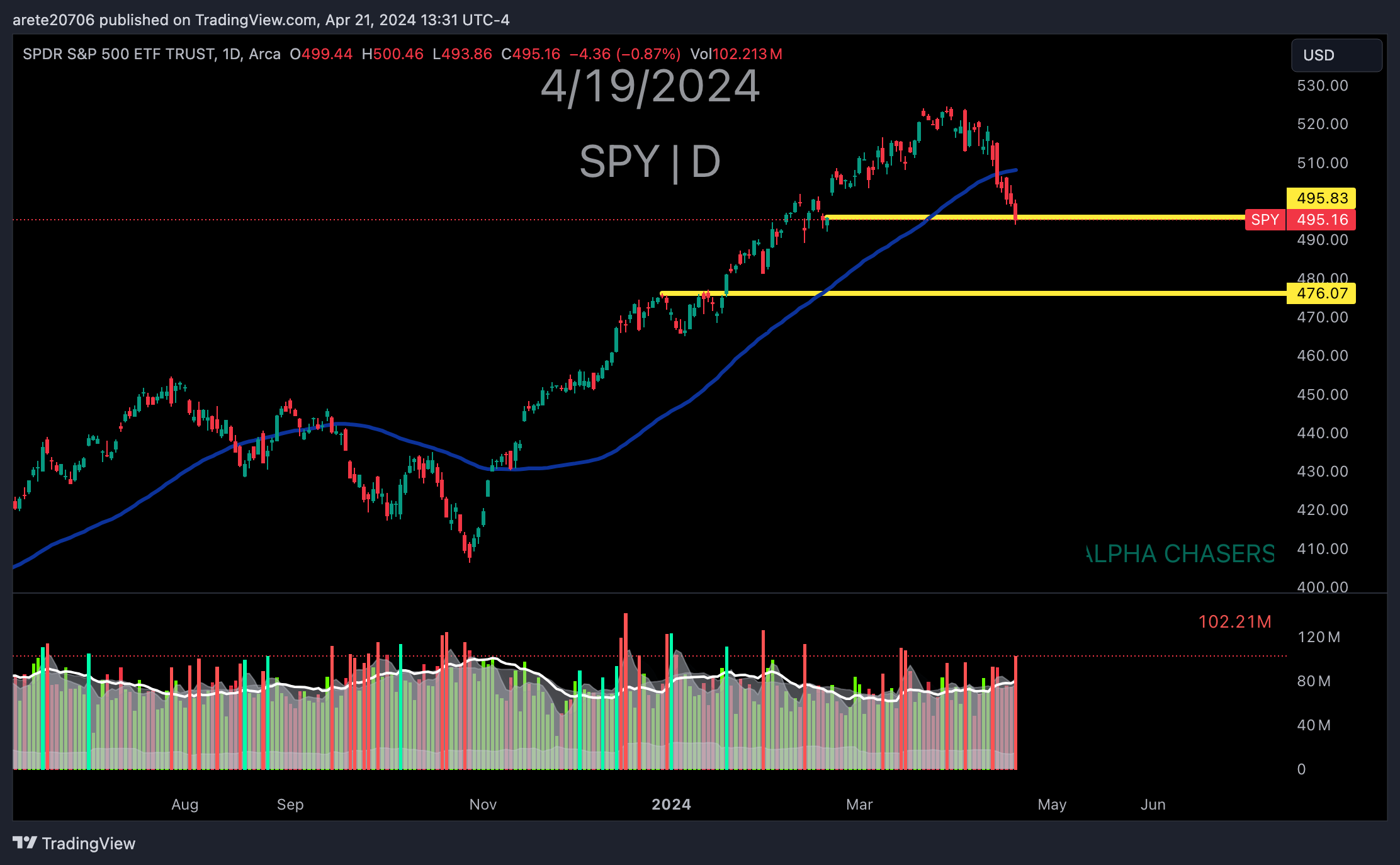Click the Aug label on time axis
The height and width of the screenshot is (865, 1400).
click(x=185, y=805)
